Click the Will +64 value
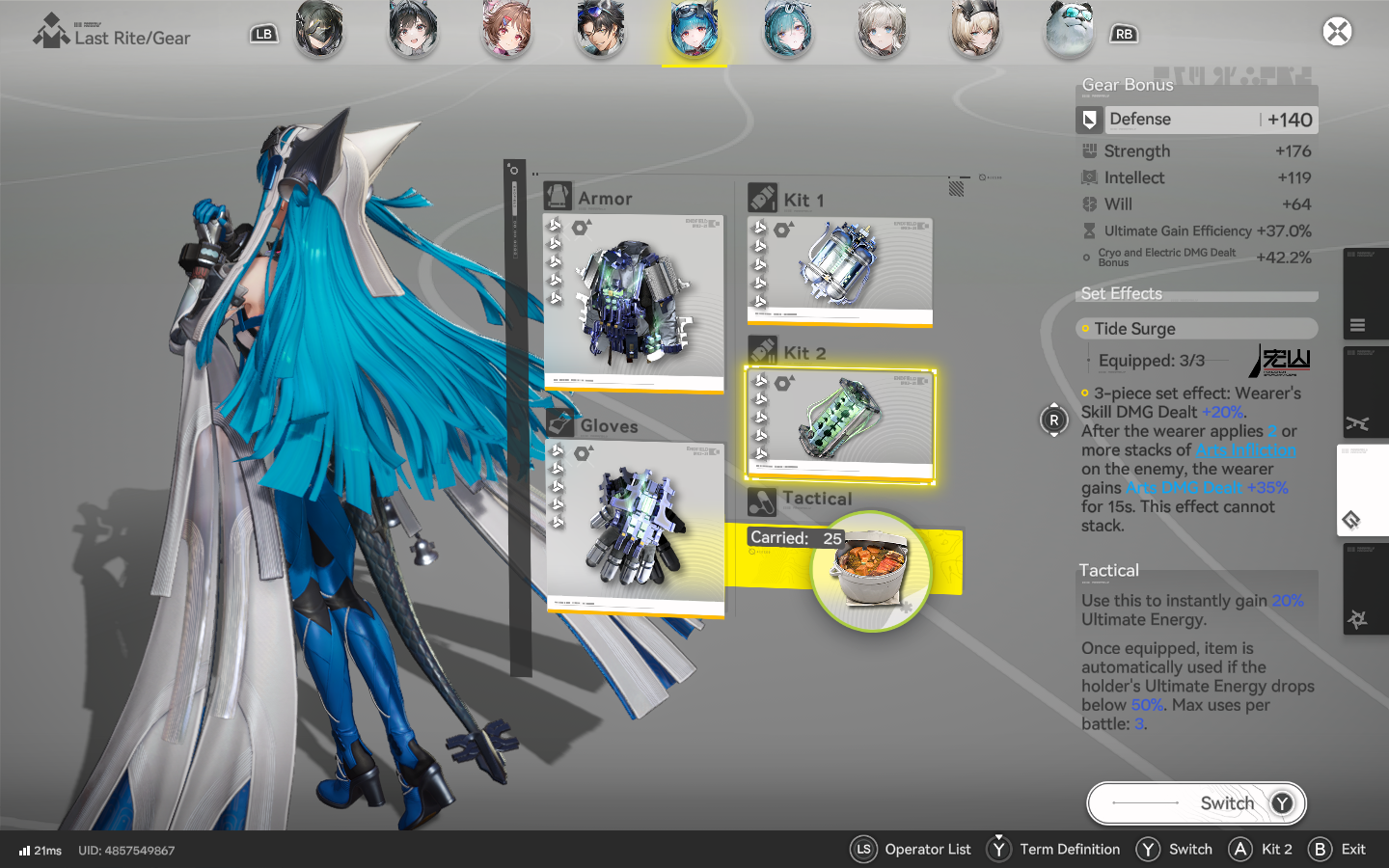The height and width of the screenshot is (868, 1389). [x=1297, y=204]
